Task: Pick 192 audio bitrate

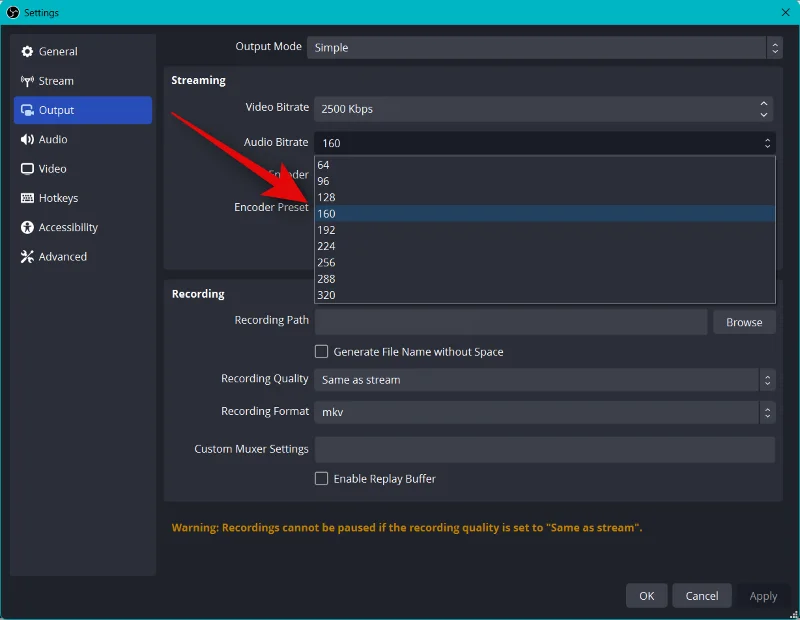Action: (544, 230)
